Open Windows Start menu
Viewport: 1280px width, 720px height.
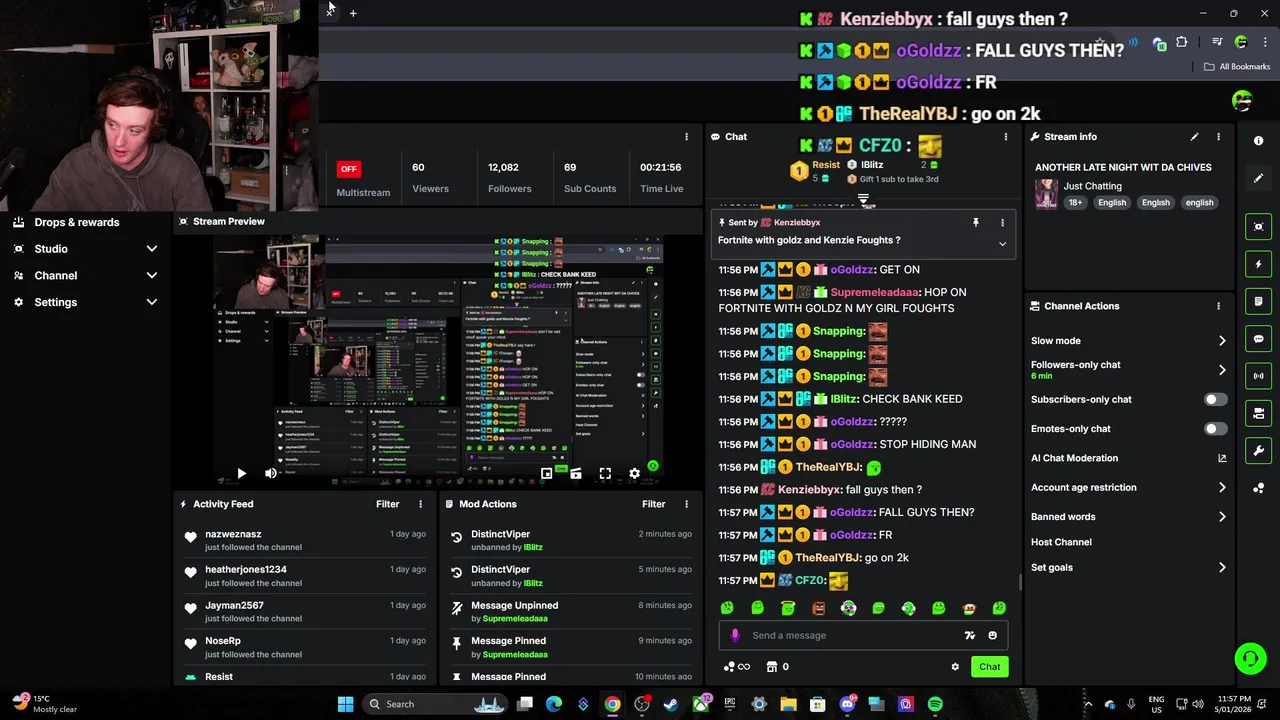[345, 704]
